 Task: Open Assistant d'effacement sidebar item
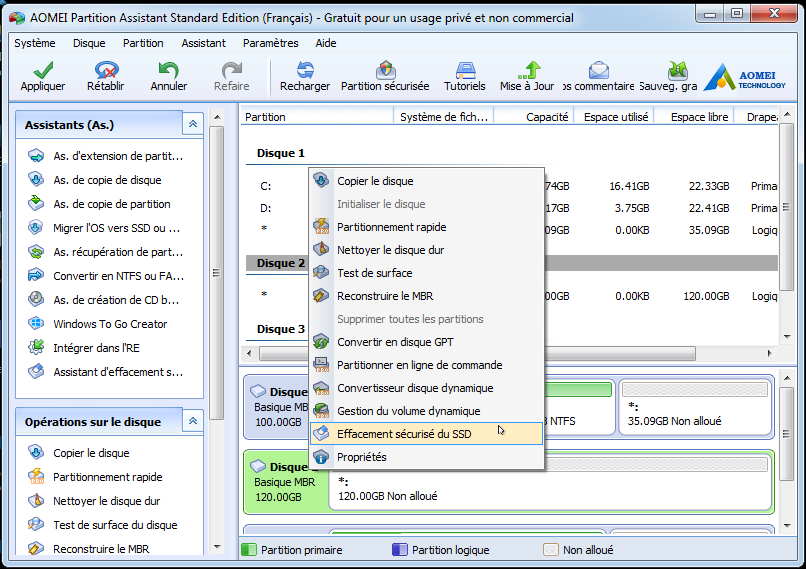coord(106,372)
